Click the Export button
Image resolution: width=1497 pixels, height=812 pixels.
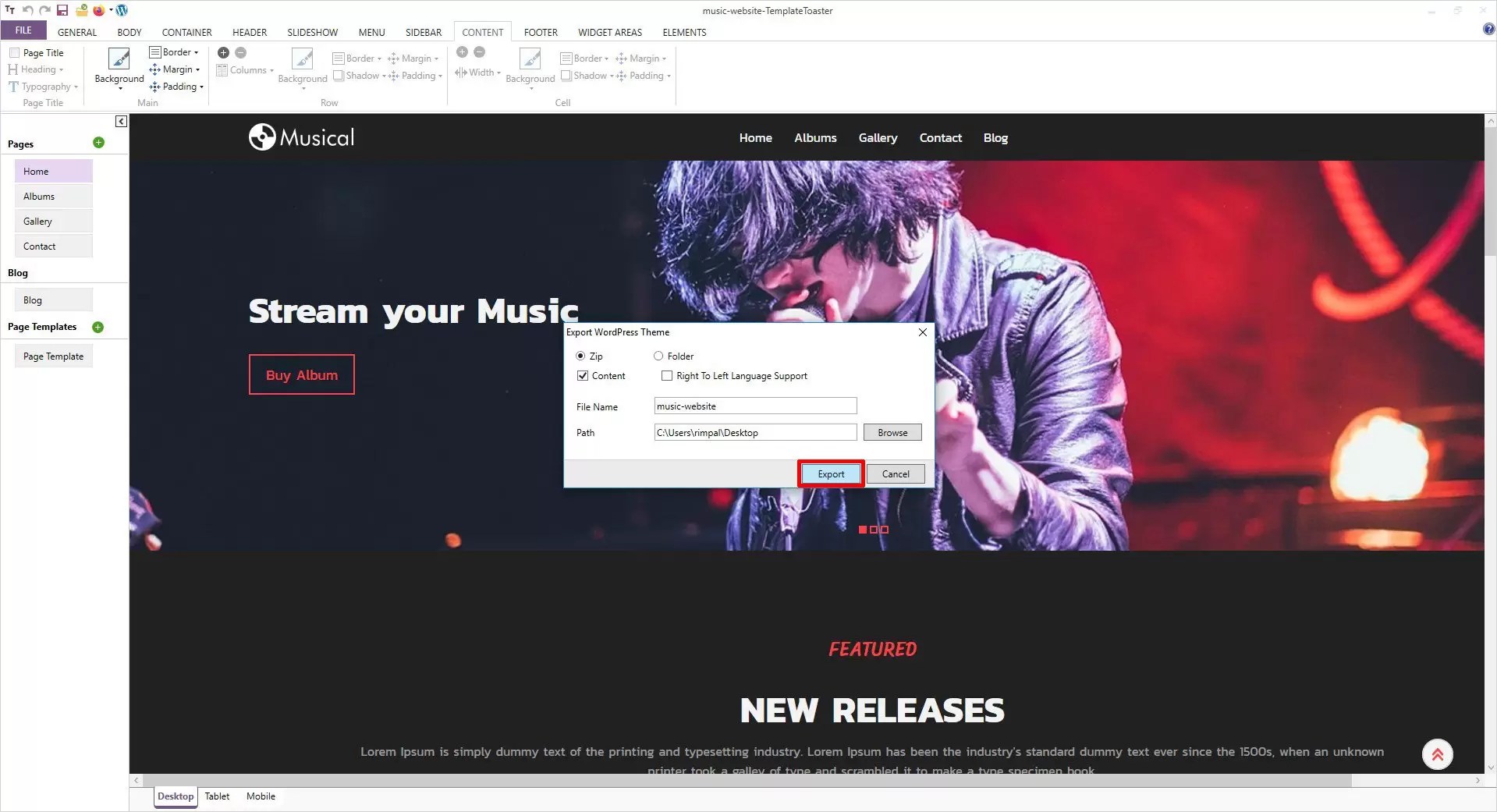[x=830, y=473]
